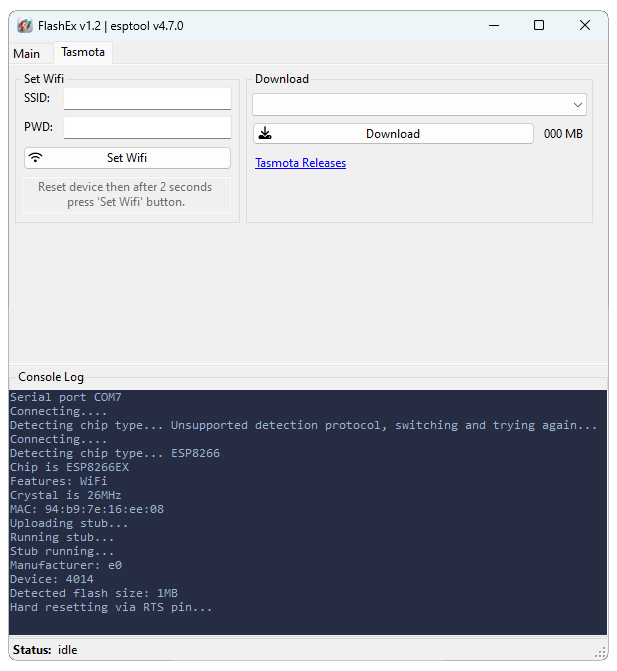Click 'Running stub...' log line
617x671 pixels.
(x=62, y=537)
